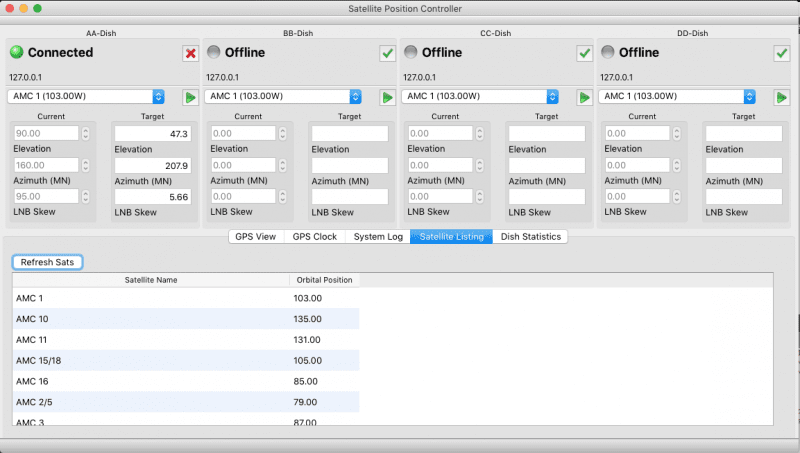Disconnect AA-Dish with the red X button
The image size is (800, 453).
pos(190,53)
